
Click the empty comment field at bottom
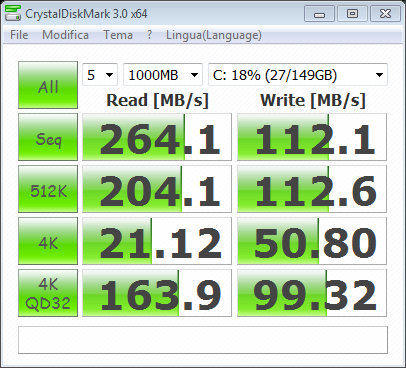tap(203, 340)
